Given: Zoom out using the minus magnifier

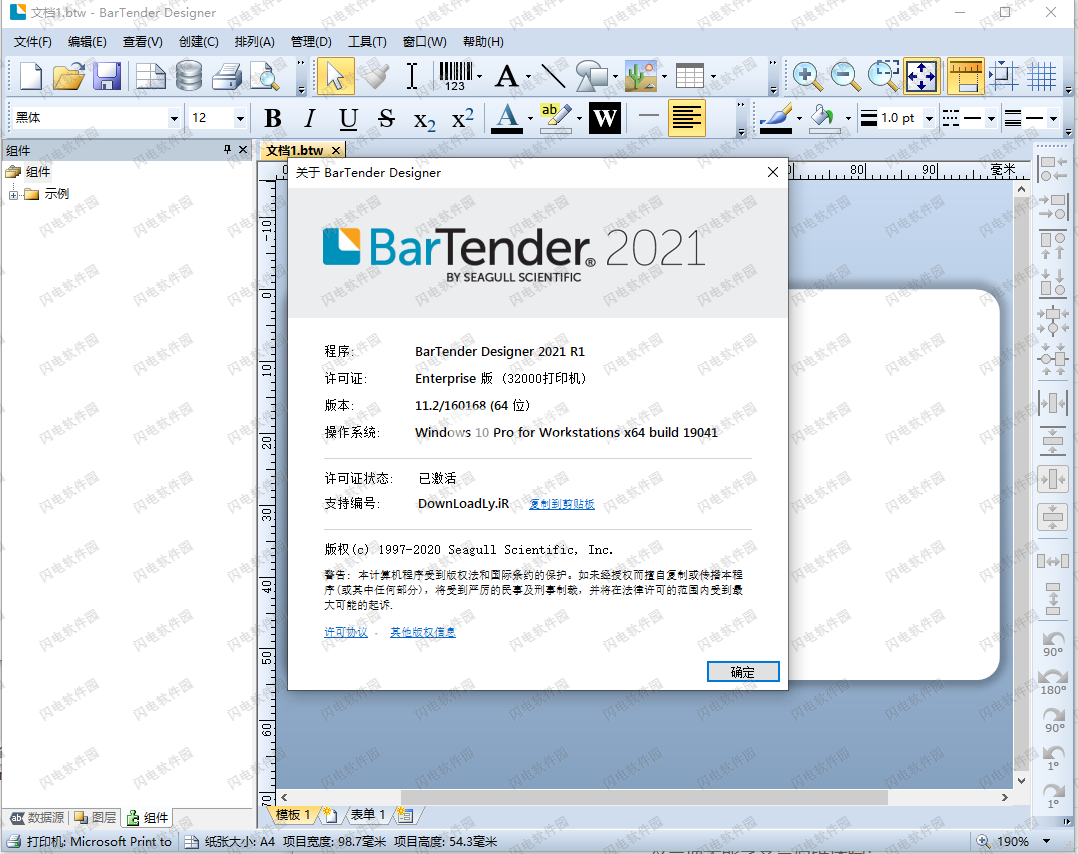Looking at the screenshot, I should (x=845, y=76).
